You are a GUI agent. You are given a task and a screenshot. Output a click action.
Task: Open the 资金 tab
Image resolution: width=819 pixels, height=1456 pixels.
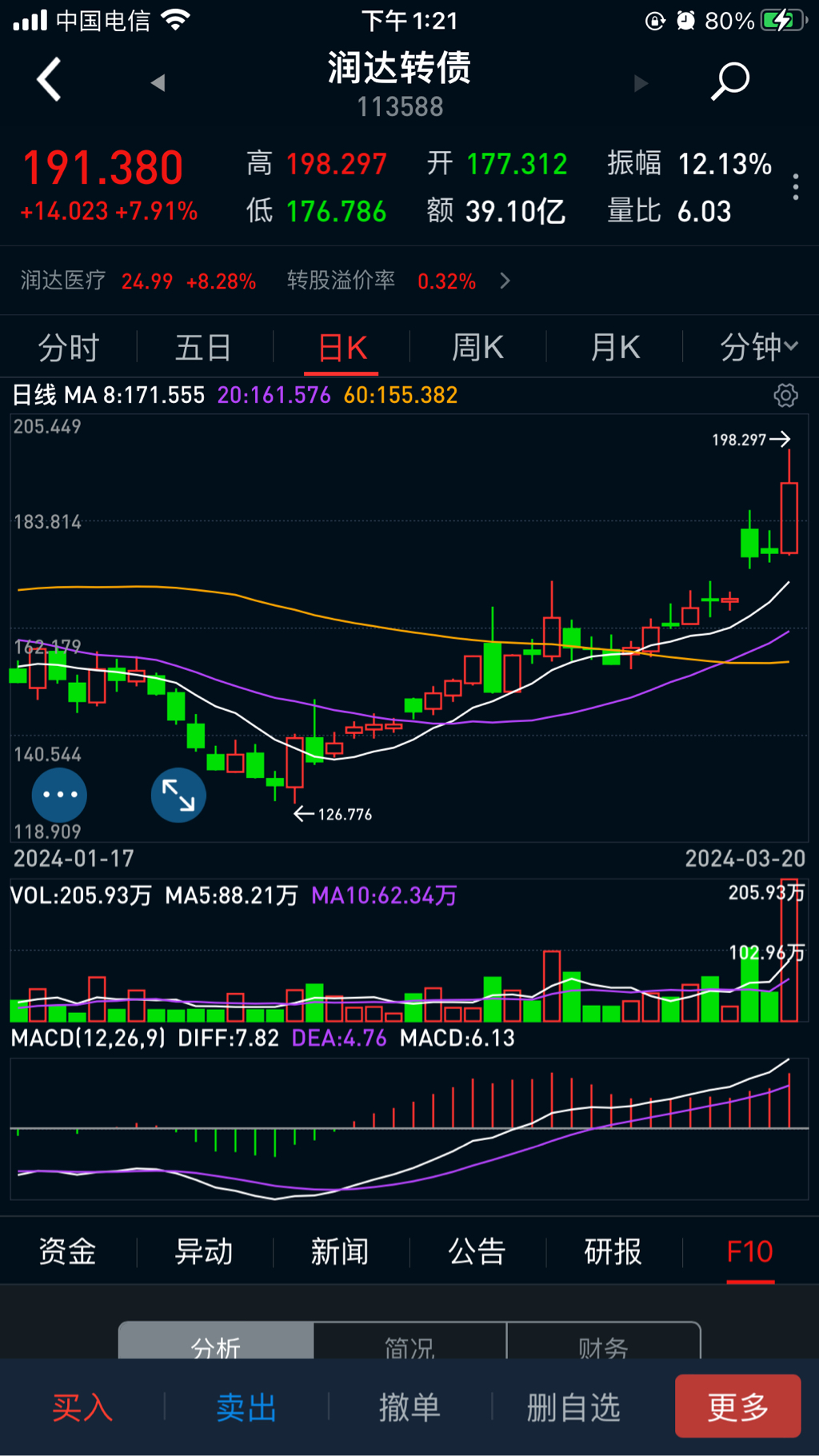(x=68, y=1251)
